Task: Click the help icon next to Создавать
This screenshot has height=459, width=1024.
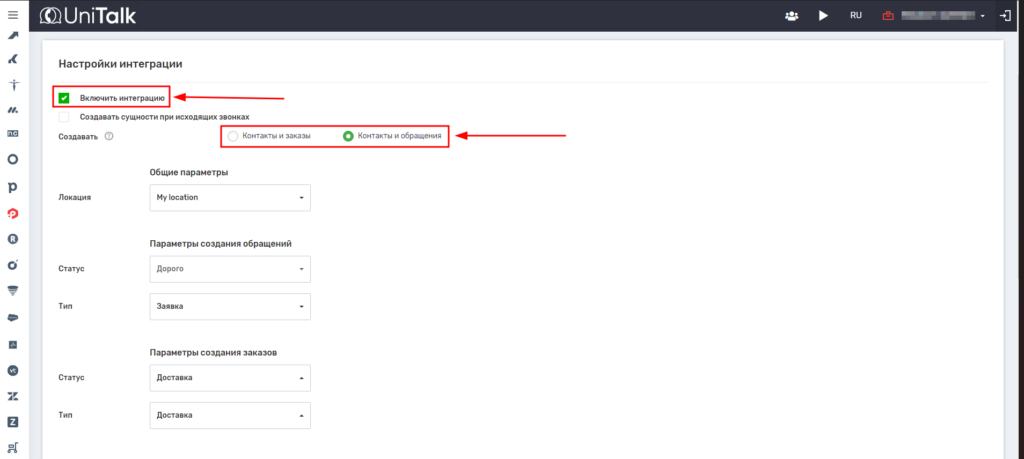Action: [109, 136]
